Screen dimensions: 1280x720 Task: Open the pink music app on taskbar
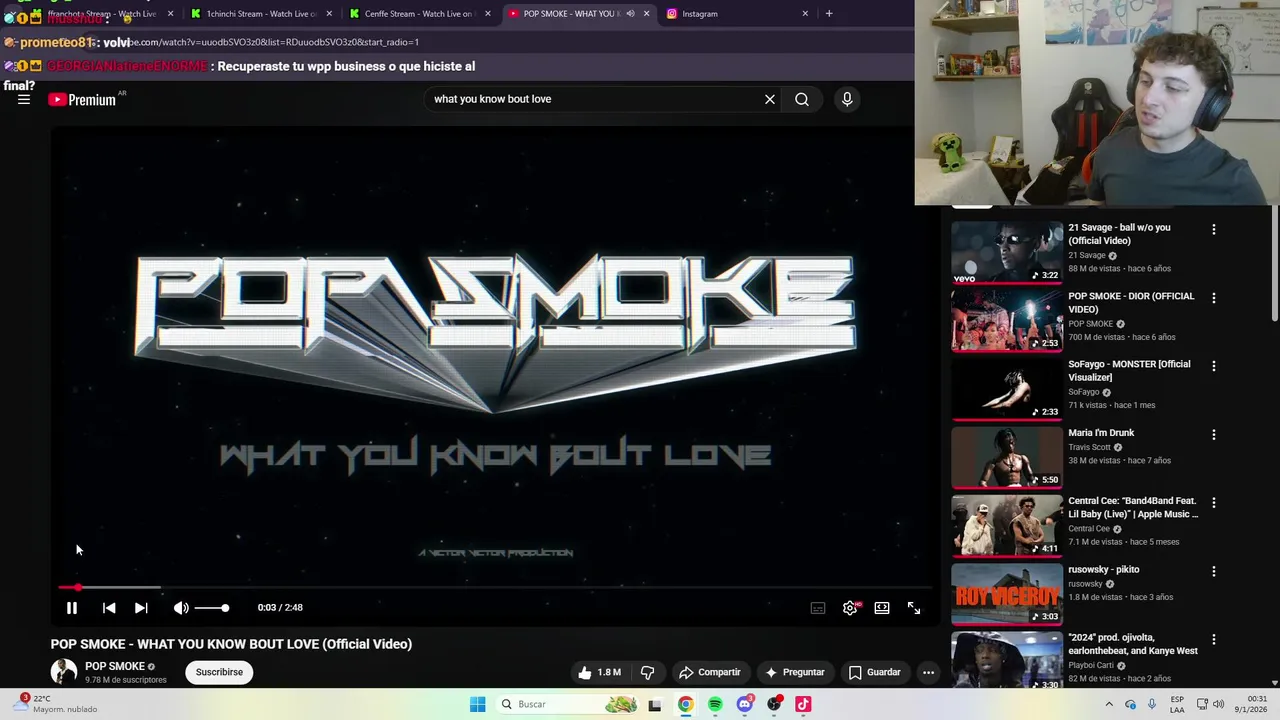pyautogui.click(x=803, y=704)
